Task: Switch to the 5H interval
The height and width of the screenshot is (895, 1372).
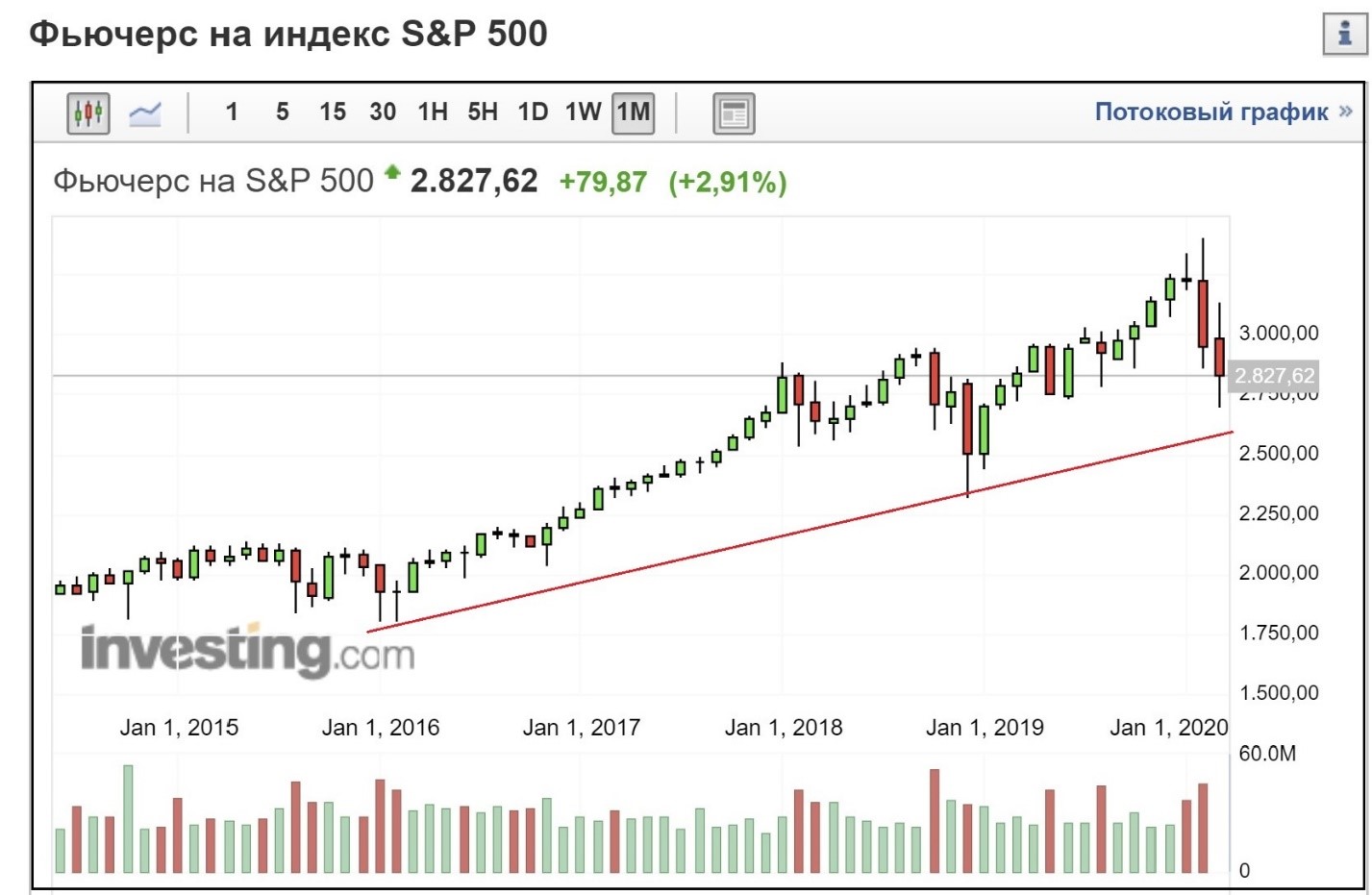Action: 483,112
